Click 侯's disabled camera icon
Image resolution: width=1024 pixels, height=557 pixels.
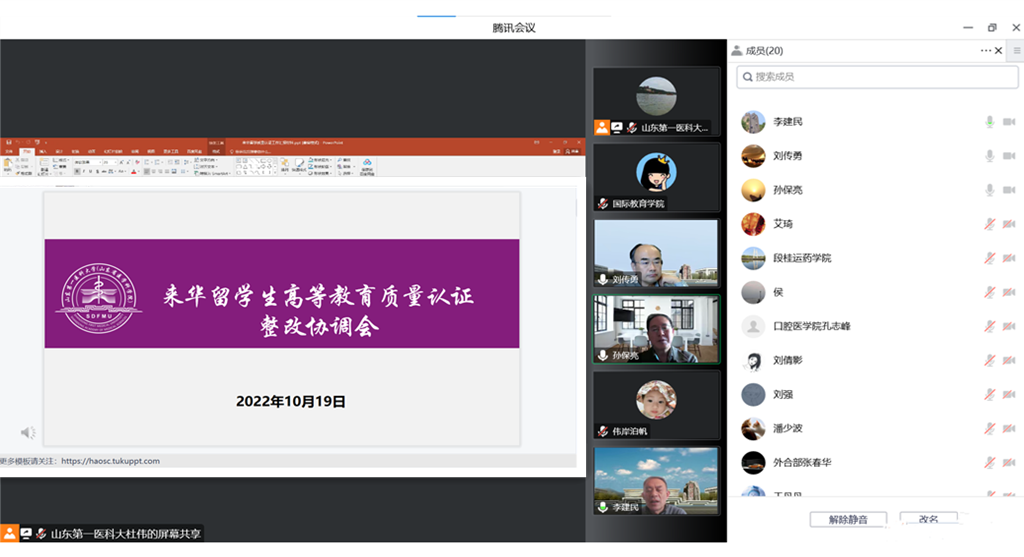(x=1009, y=292)
